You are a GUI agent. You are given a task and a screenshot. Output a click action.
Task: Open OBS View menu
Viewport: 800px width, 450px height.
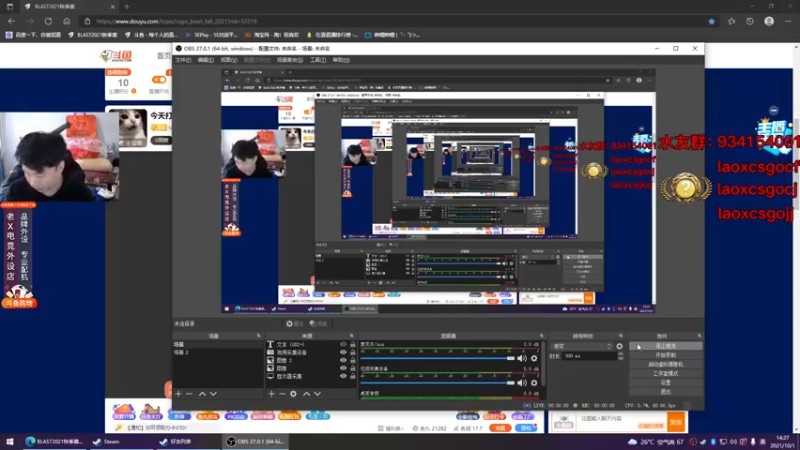(229, 60)
